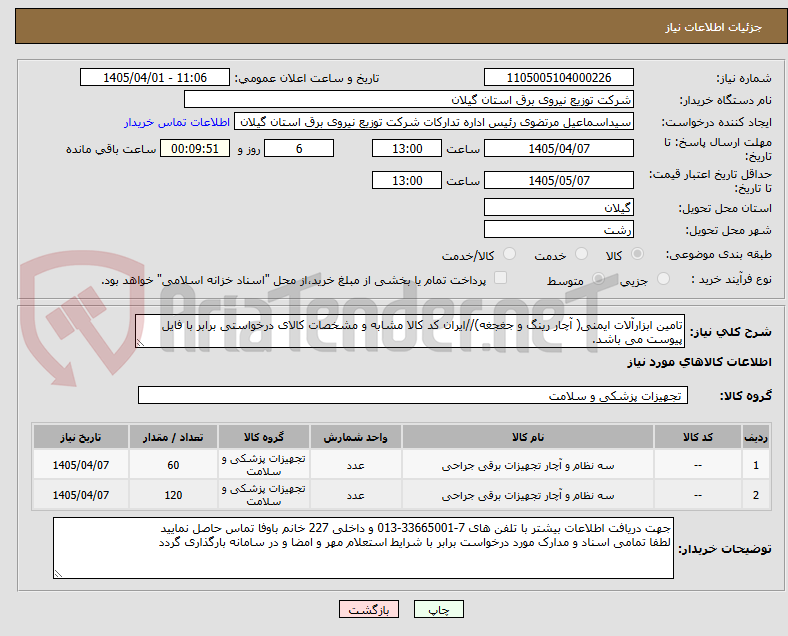Click the requester field سیداسماعیل مرتضوی

[434, 122]
